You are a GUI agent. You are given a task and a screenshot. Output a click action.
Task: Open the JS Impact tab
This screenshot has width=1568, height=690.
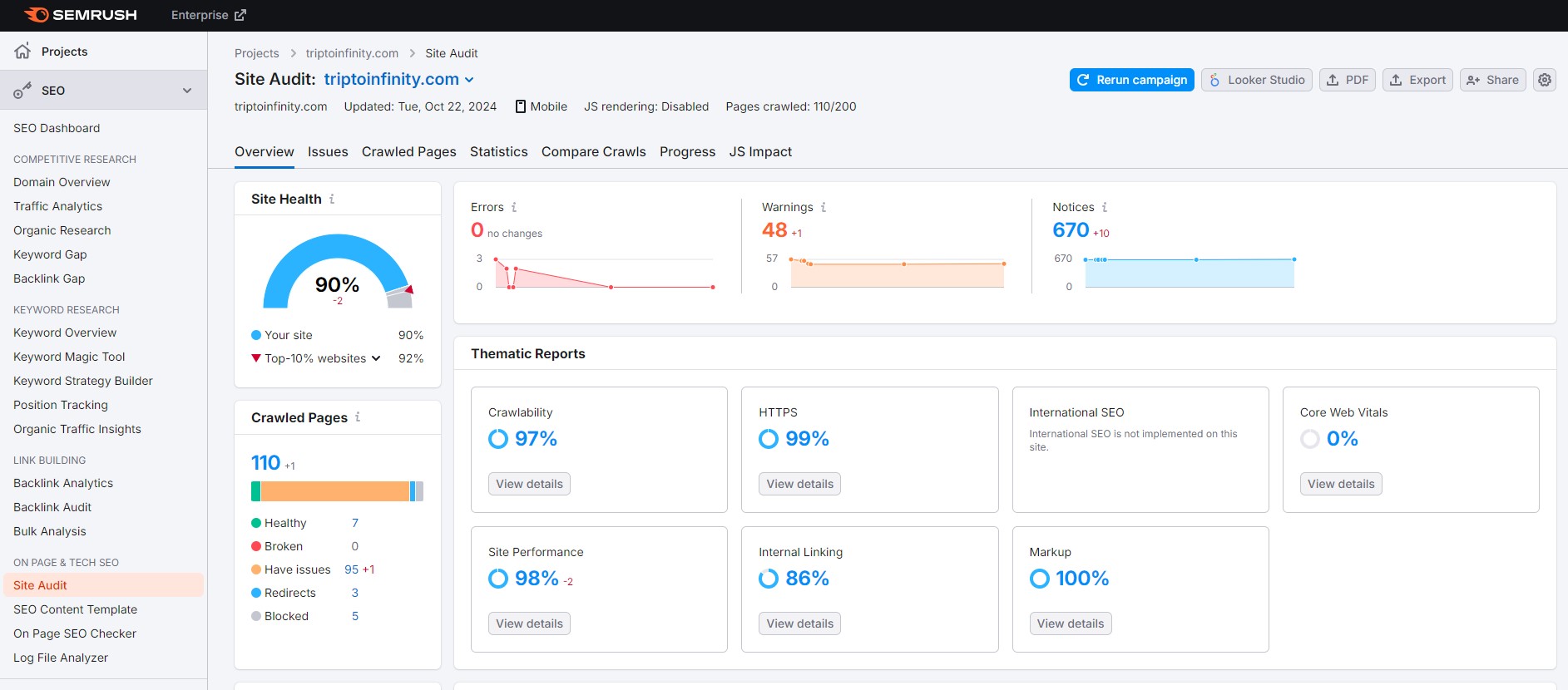(760, 151)
